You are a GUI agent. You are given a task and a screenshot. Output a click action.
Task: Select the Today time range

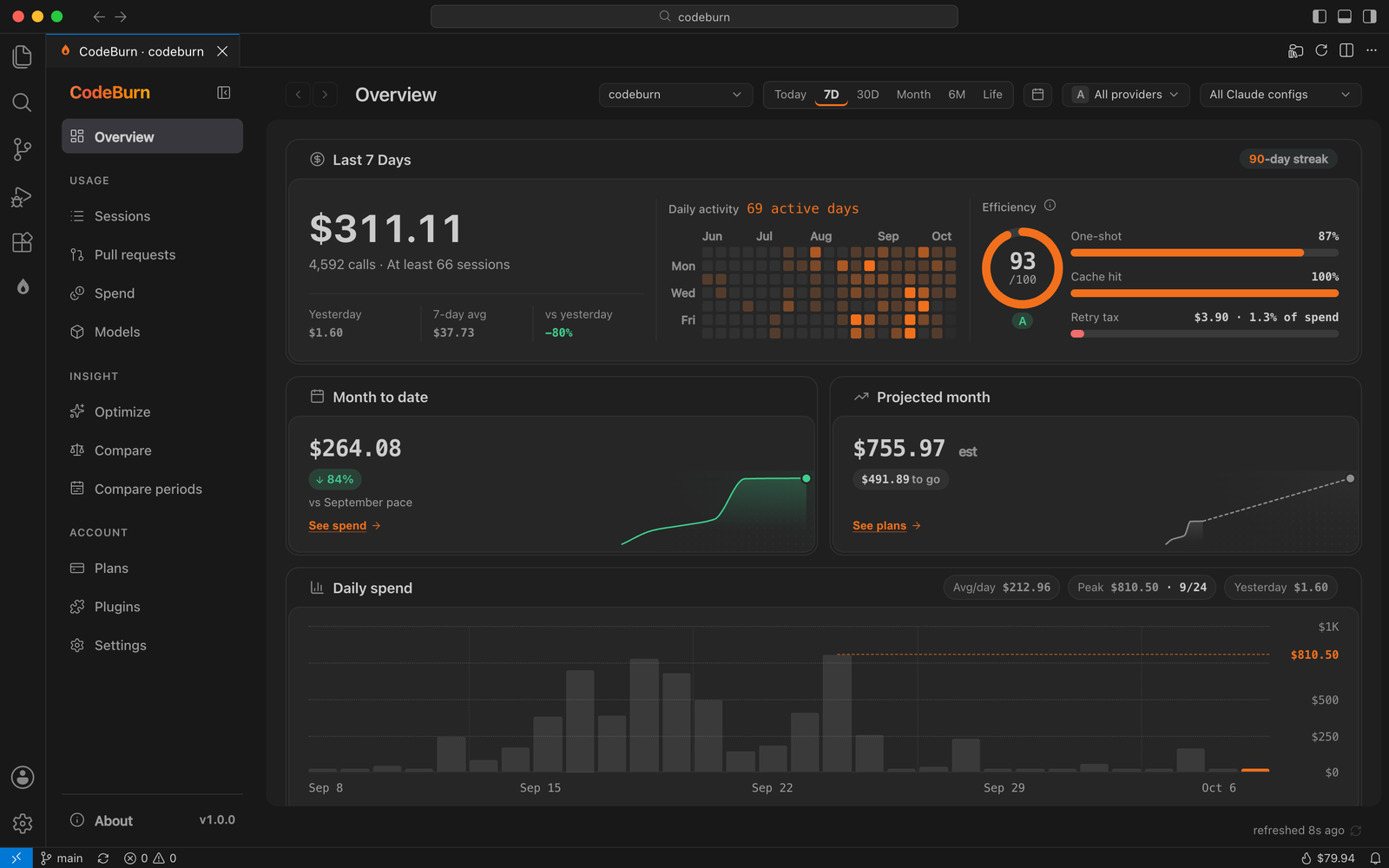point(790,95)
